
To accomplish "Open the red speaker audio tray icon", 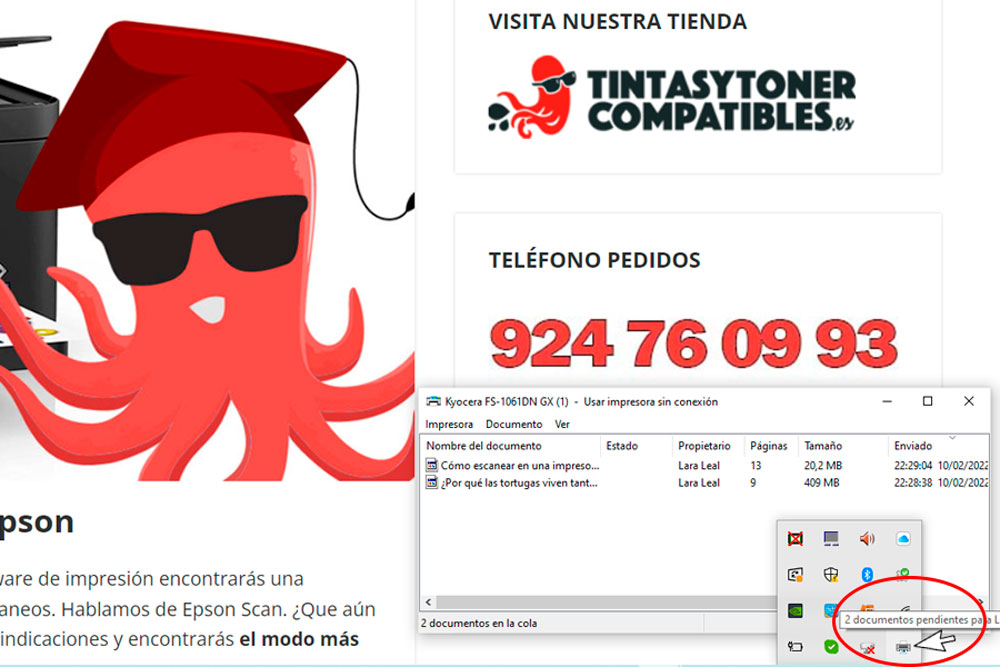I will 867,539.
